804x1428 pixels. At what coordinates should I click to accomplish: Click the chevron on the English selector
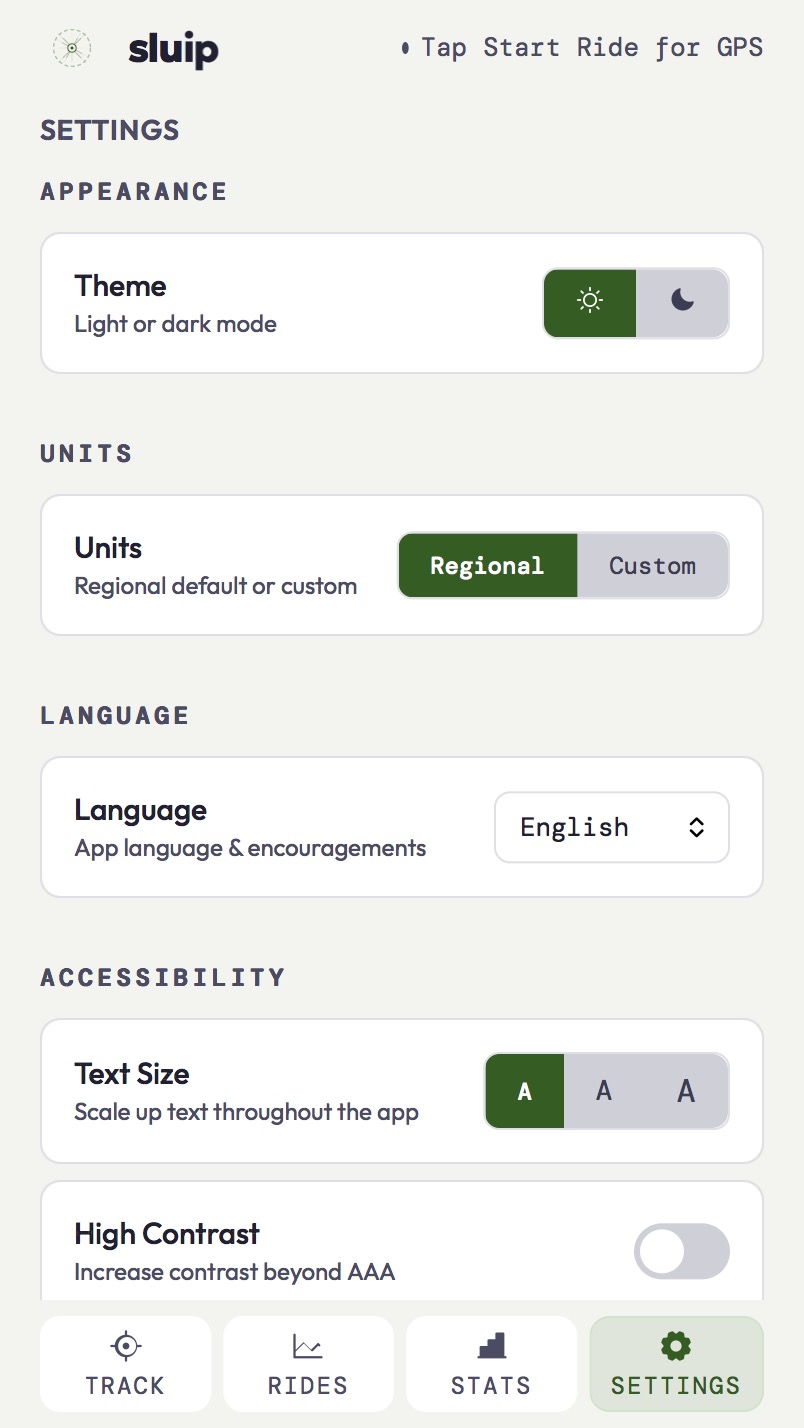coord(696,827)
